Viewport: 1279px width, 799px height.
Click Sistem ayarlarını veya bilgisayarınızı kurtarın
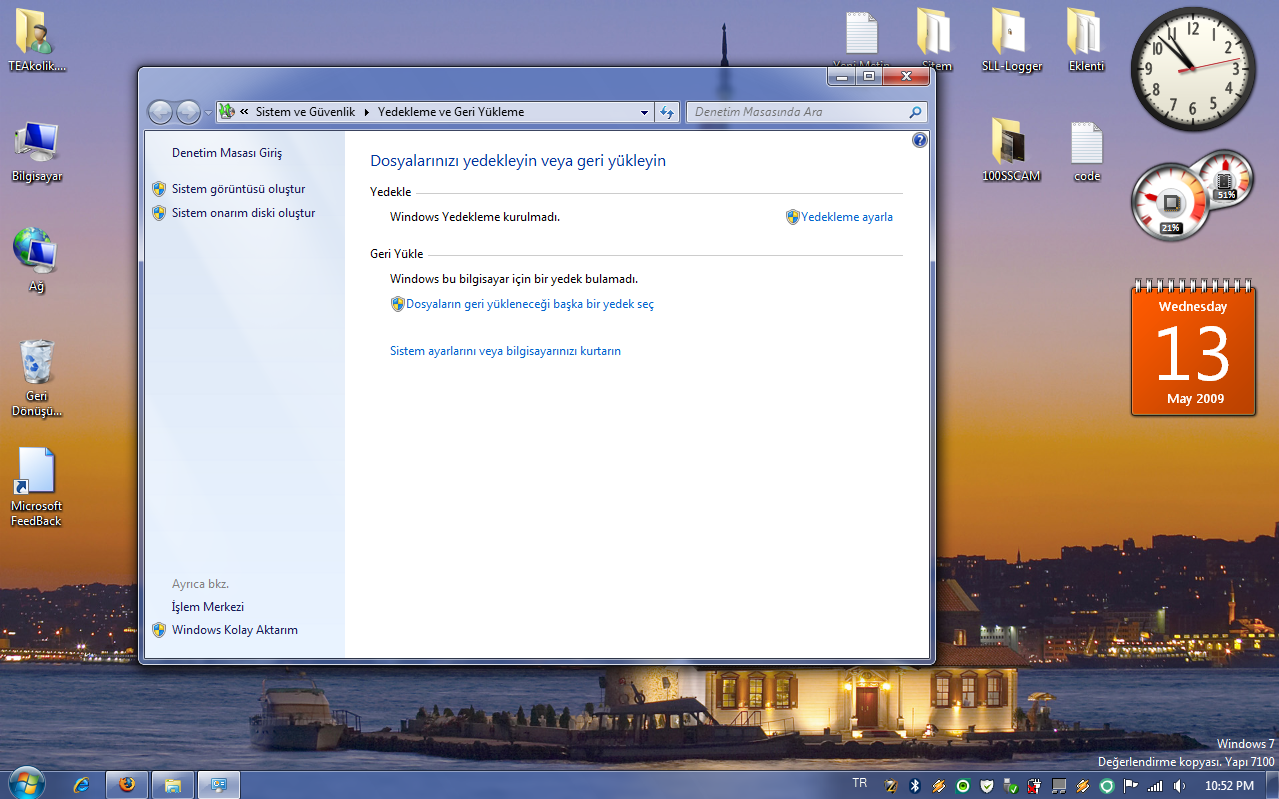click(505, 351)
